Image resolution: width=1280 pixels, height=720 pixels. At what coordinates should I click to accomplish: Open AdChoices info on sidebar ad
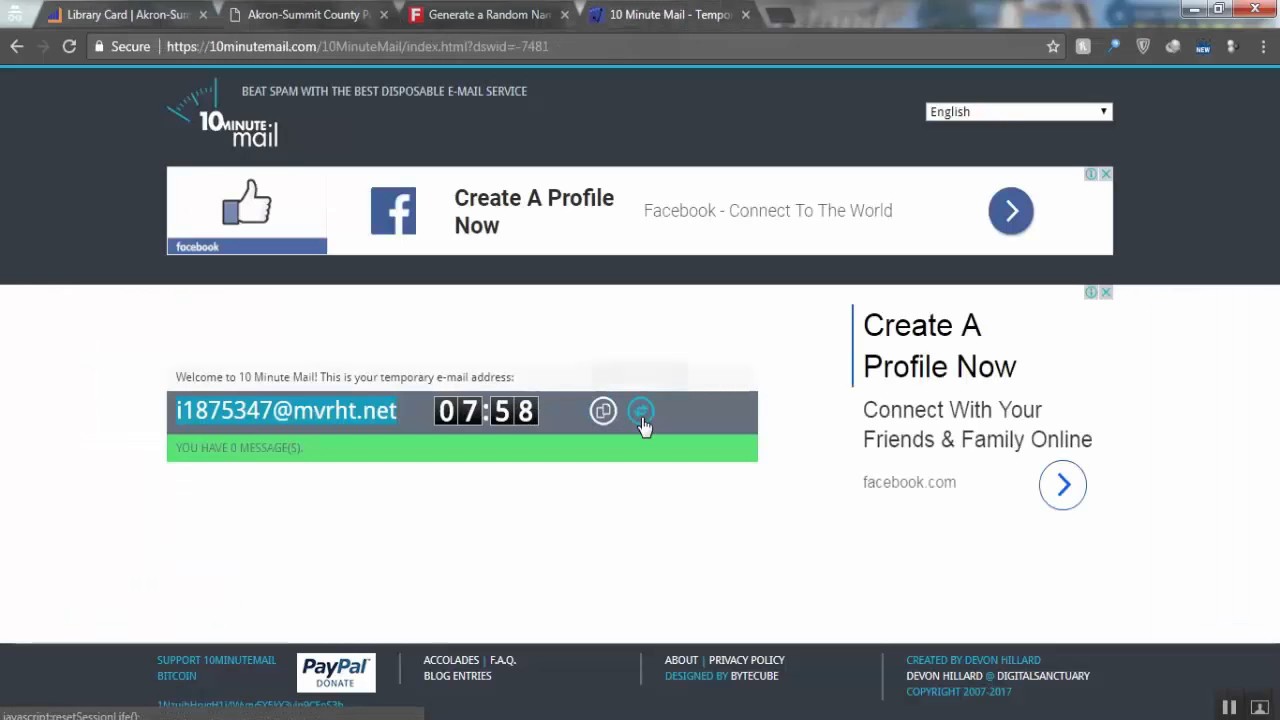click(x=1092, y=292)
